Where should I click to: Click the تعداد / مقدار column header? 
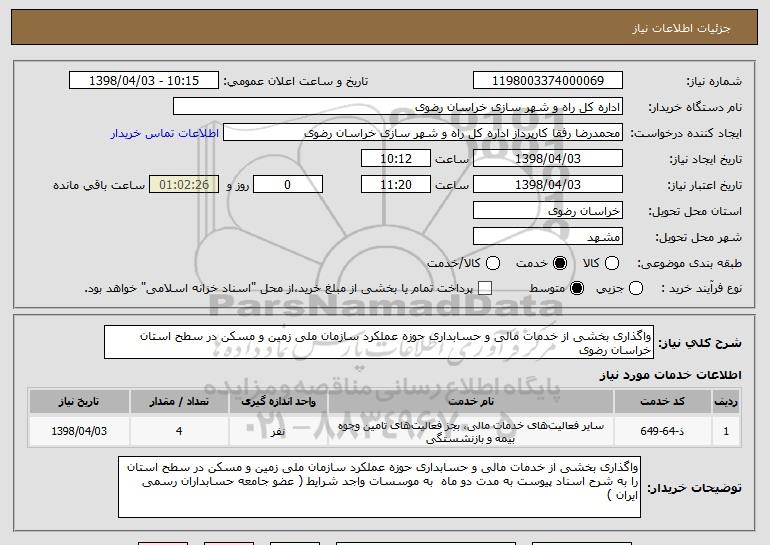[179, 402]
